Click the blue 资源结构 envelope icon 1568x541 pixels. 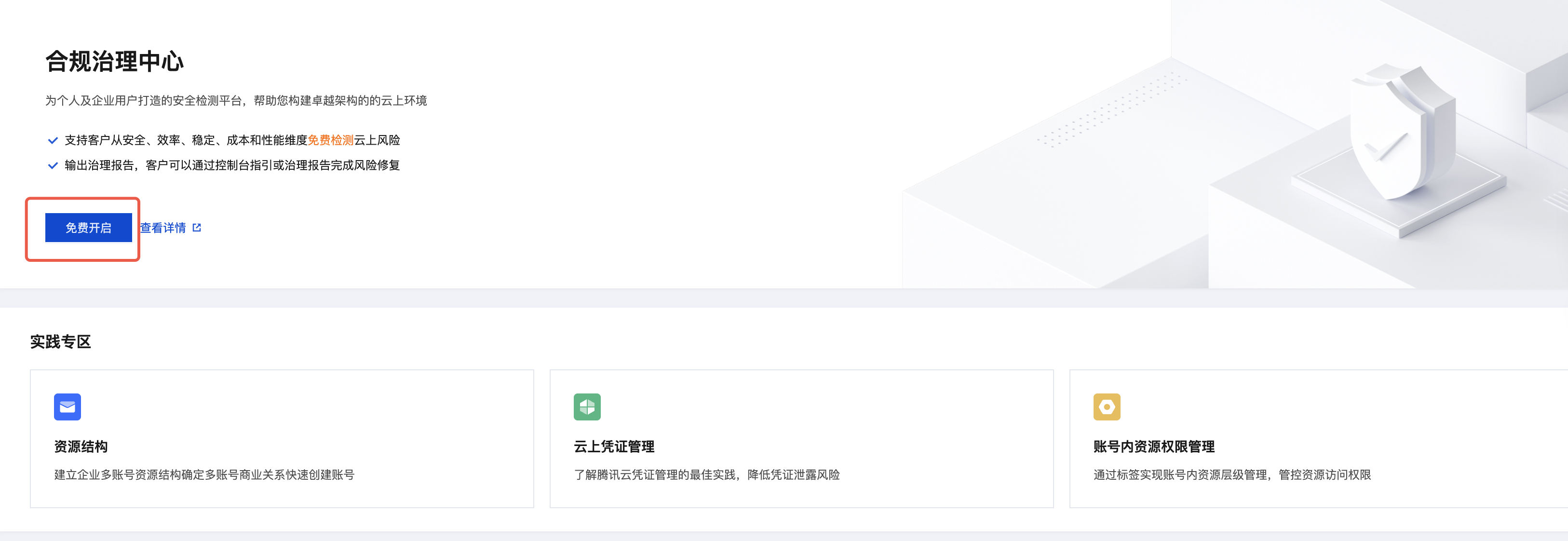tap(68, 406)
